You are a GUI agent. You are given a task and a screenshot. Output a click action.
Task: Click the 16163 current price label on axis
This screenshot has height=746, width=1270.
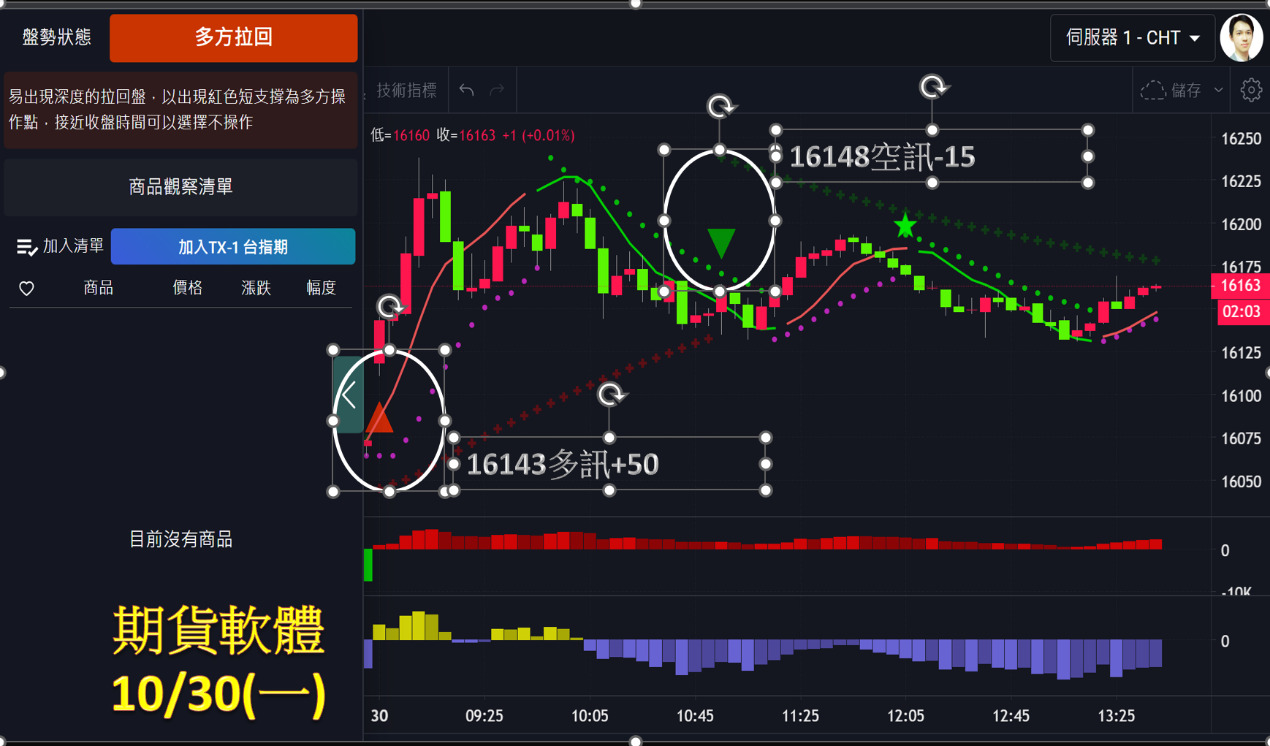1240,286
